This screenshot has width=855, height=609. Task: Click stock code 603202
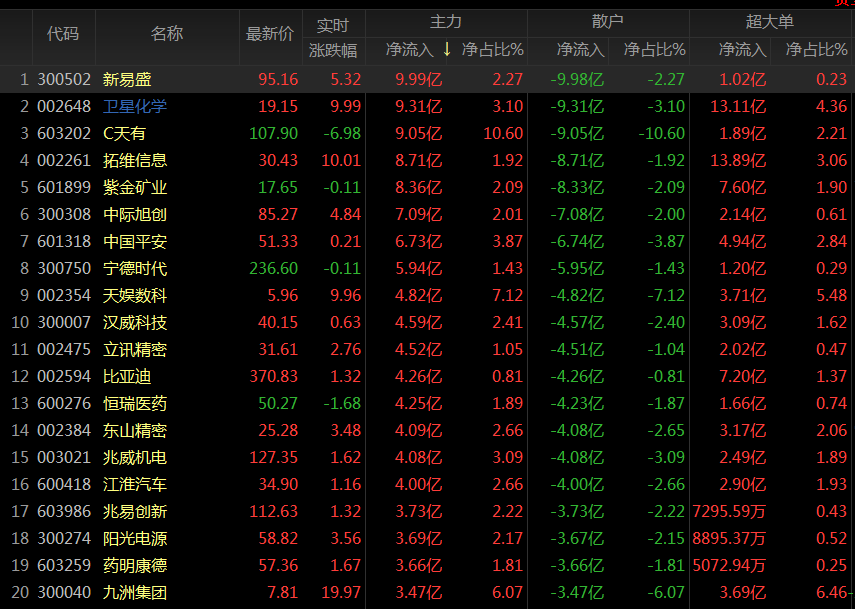coord(64,134)
